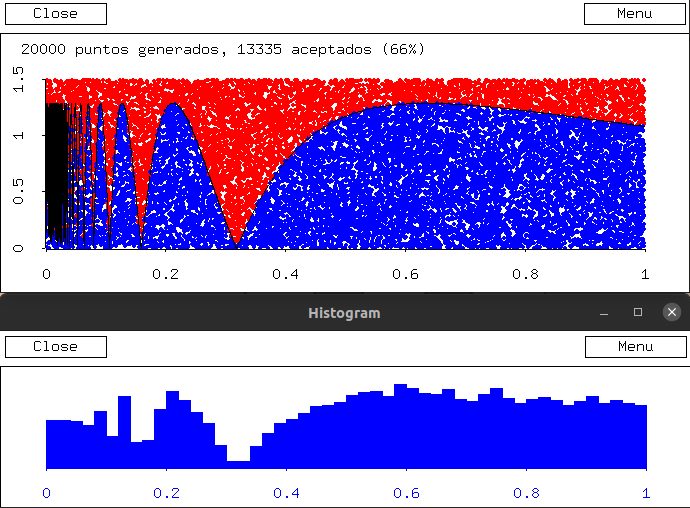
Task: Click the 1 x-axis label in the histogram
Action: (646, 493)
